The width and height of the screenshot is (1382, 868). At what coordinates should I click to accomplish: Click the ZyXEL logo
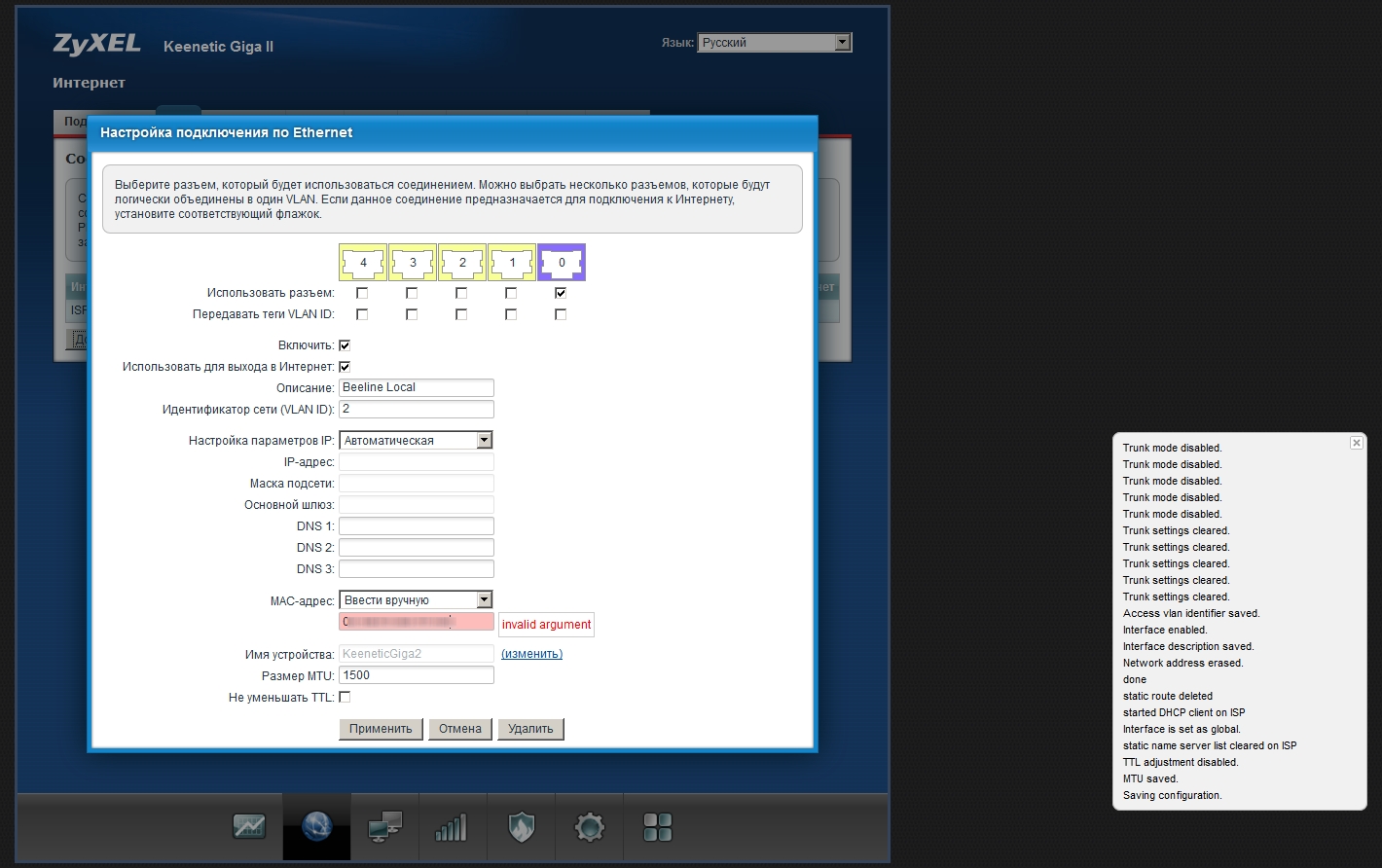[96, 44]
